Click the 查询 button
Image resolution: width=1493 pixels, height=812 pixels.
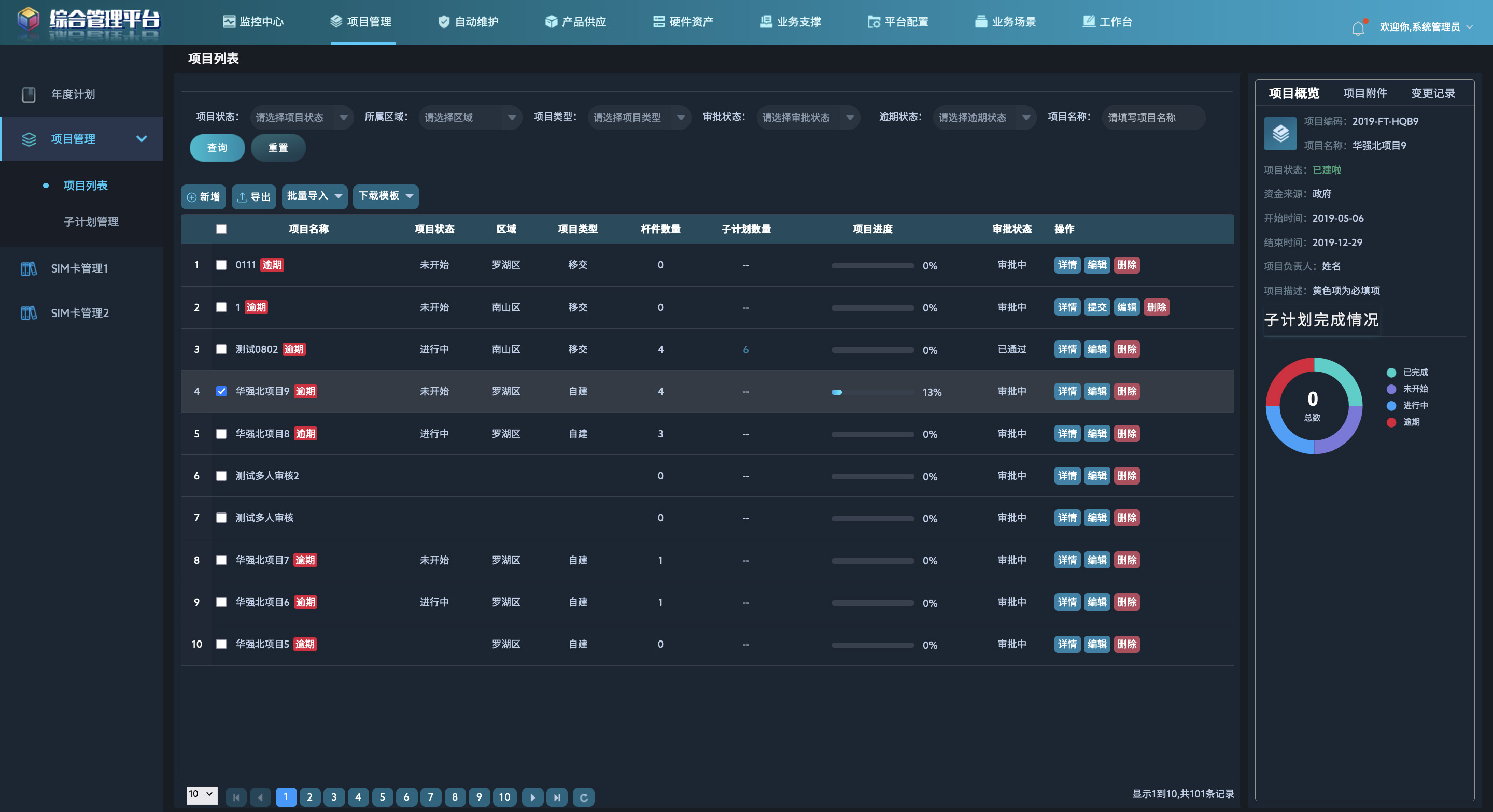(217, 148)
